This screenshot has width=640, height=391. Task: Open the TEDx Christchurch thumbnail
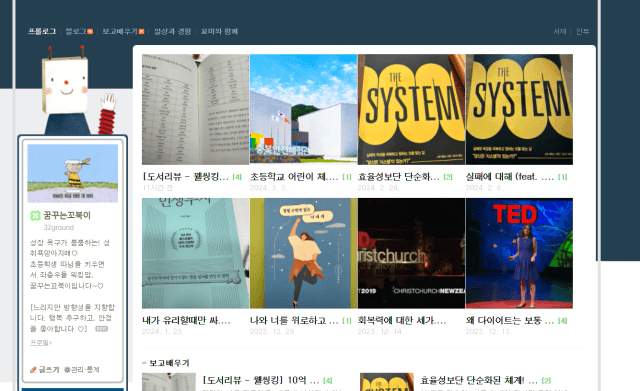point(411,253)
